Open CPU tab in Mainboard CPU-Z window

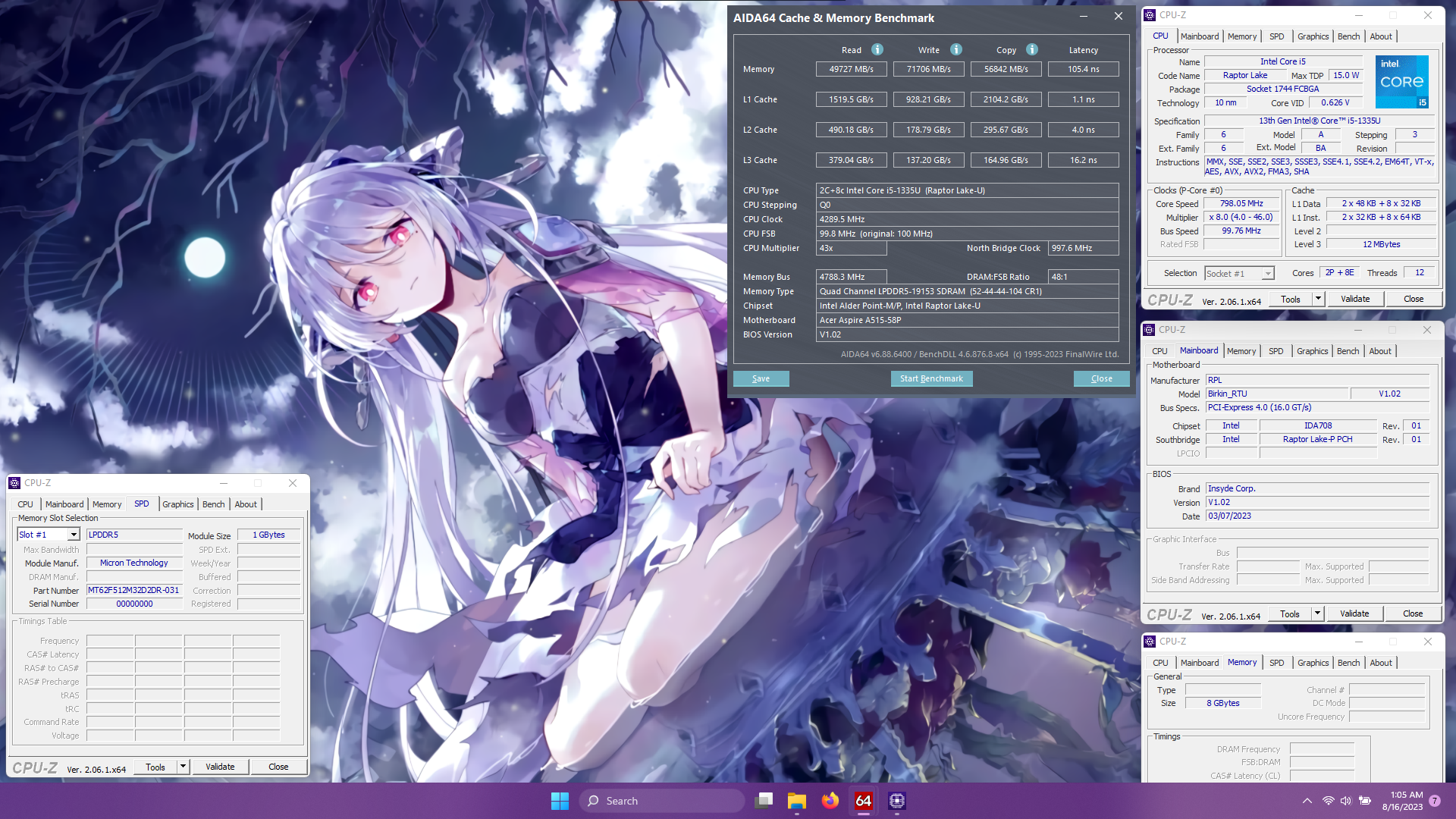1159,351
